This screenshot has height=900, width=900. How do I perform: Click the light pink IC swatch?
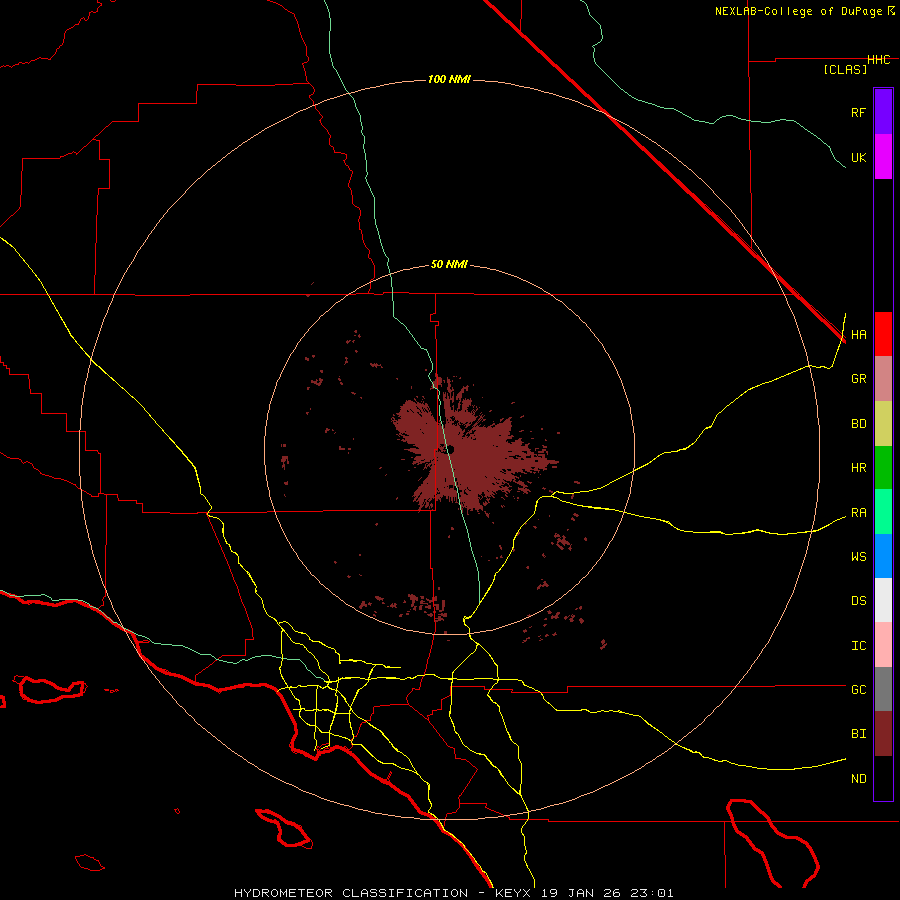click(883, 645)
